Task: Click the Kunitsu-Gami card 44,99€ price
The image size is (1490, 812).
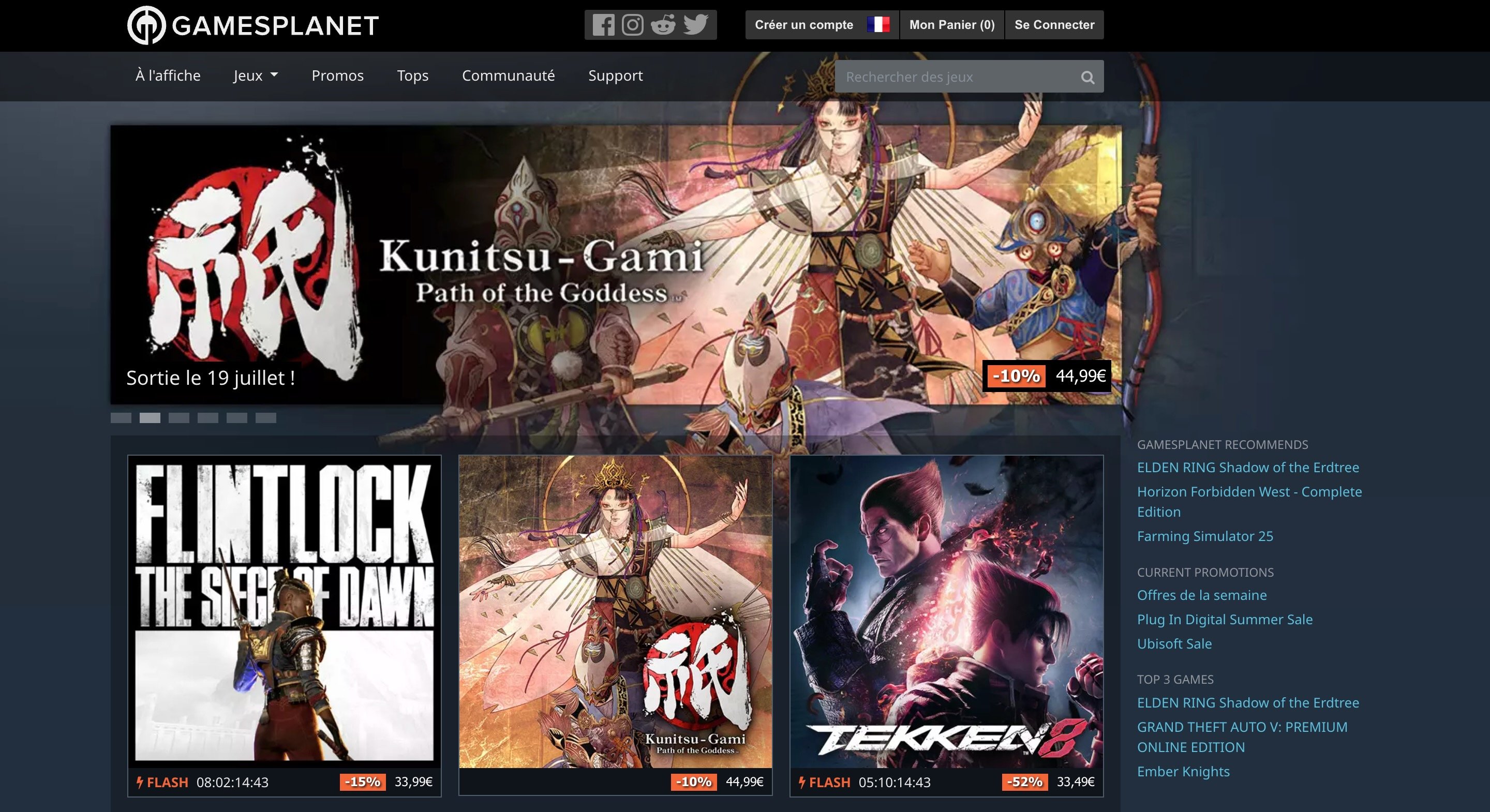Action: coord(744,782)
